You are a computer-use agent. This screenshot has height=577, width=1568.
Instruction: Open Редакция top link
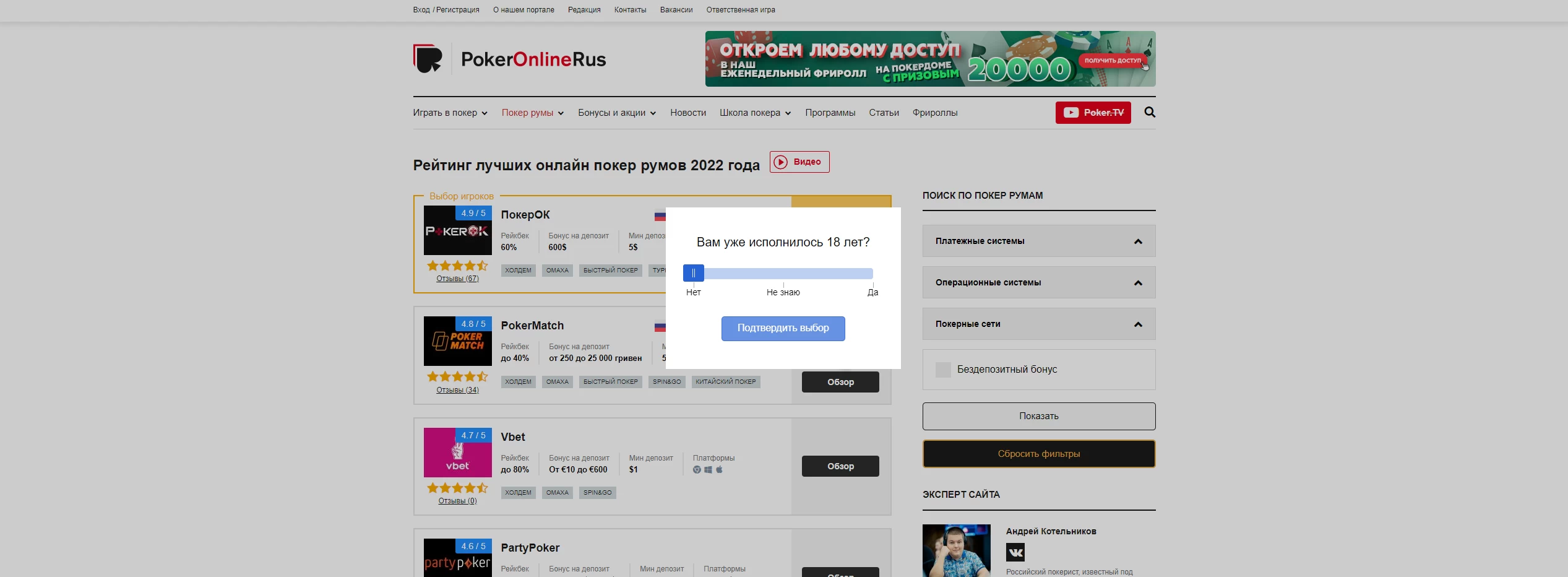584,10
